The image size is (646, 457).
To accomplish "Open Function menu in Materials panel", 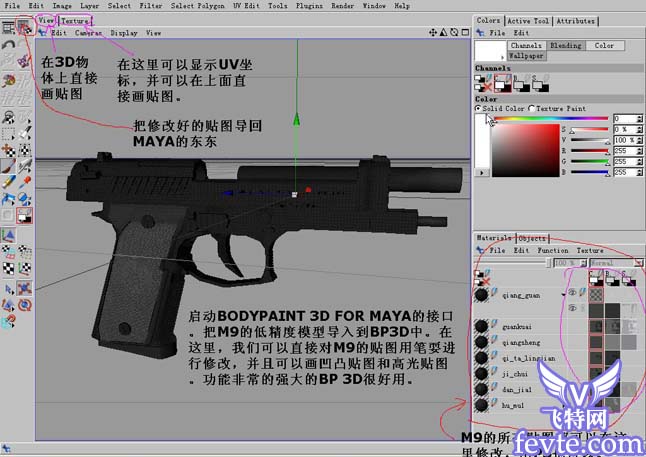I will pos(552,250).
